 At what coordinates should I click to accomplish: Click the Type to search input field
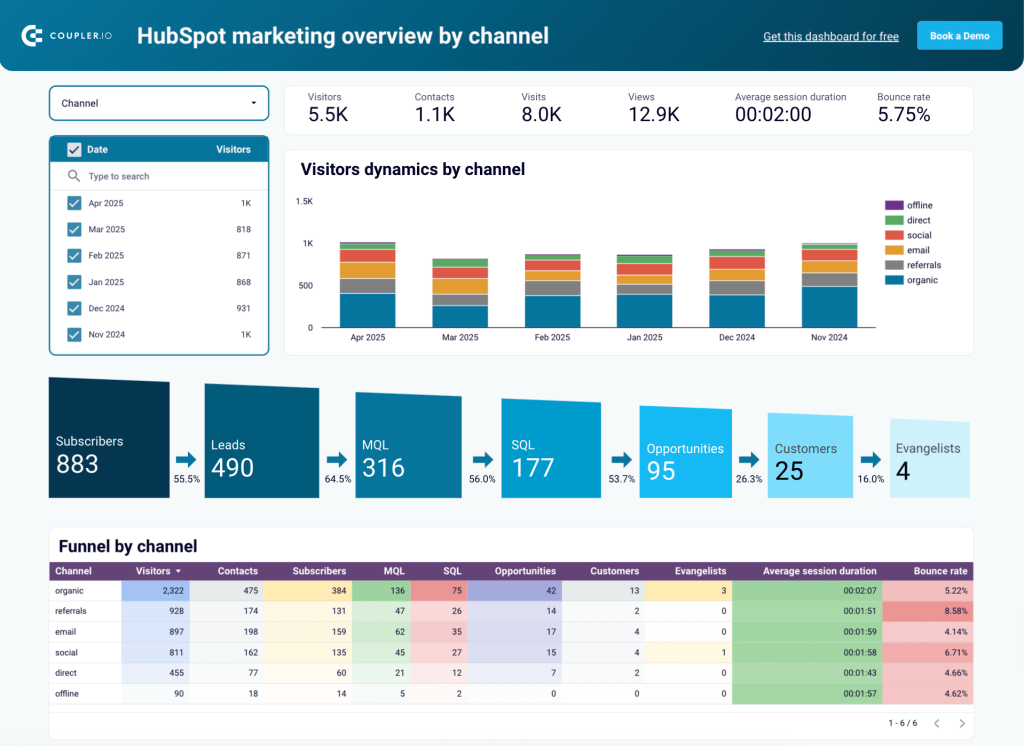click(159, 176)
